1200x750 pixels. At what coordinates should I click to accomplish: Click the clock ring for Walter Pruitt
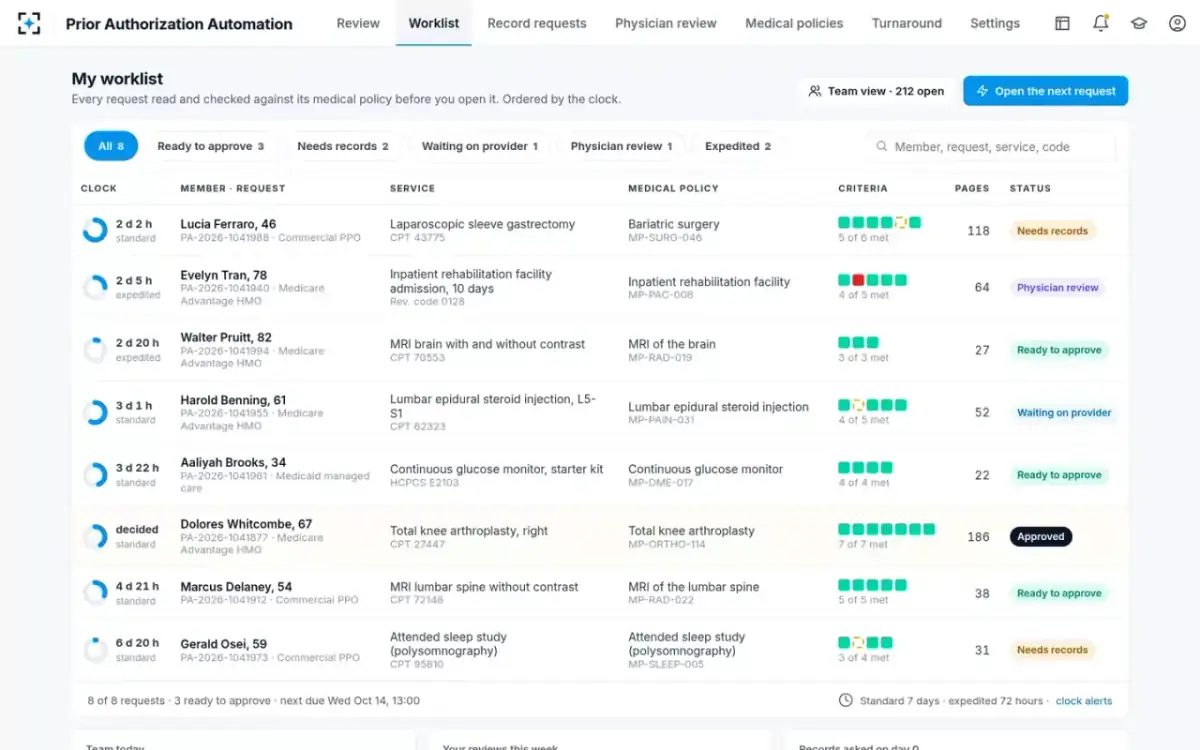95,350
